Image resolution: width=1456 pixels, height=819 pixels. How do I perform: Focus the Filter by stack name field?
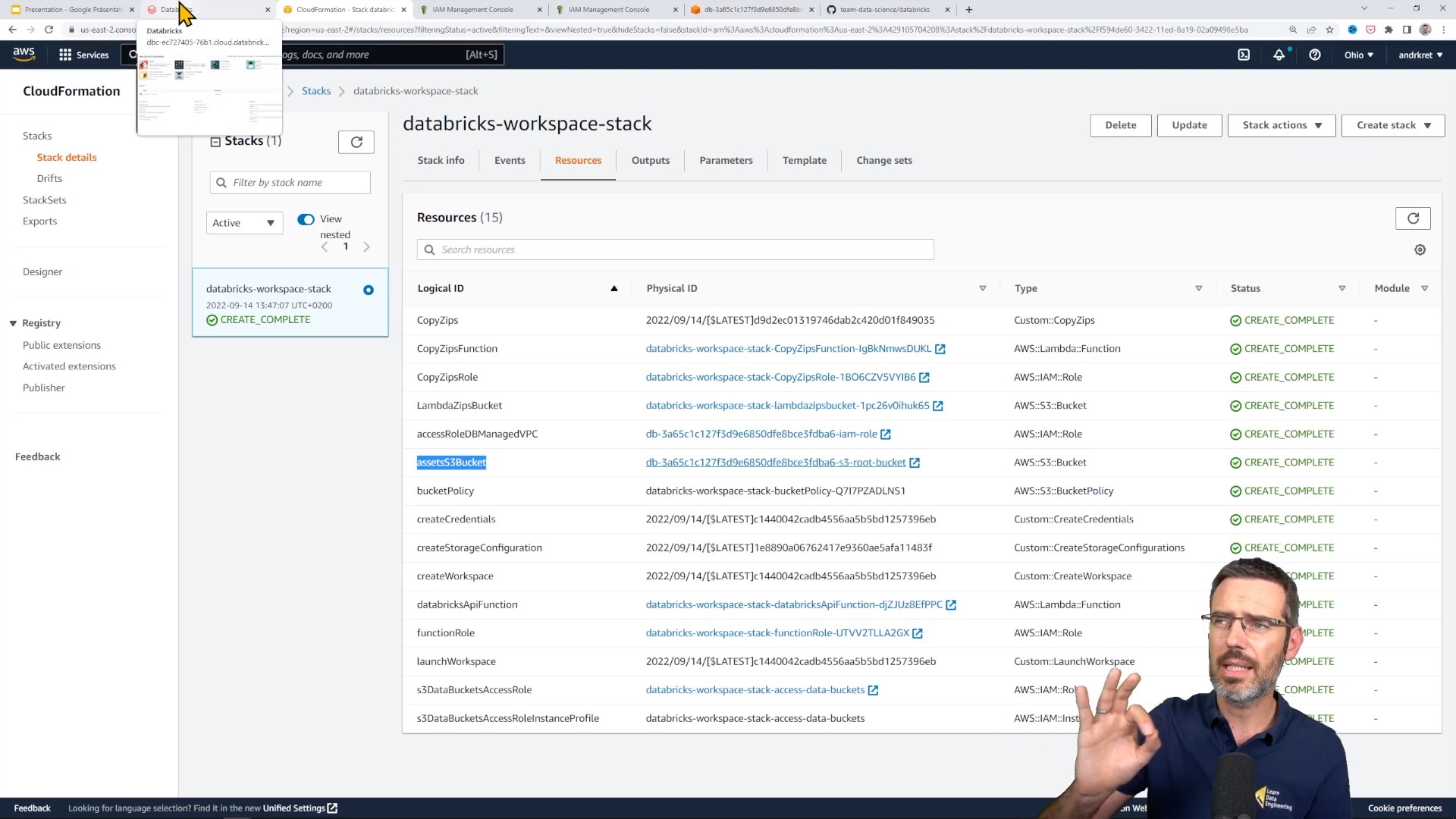click(290, 183)
